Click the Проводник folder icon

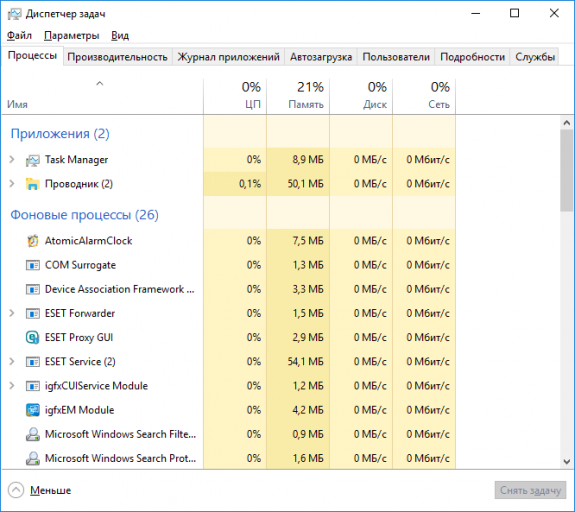point(33,184)
